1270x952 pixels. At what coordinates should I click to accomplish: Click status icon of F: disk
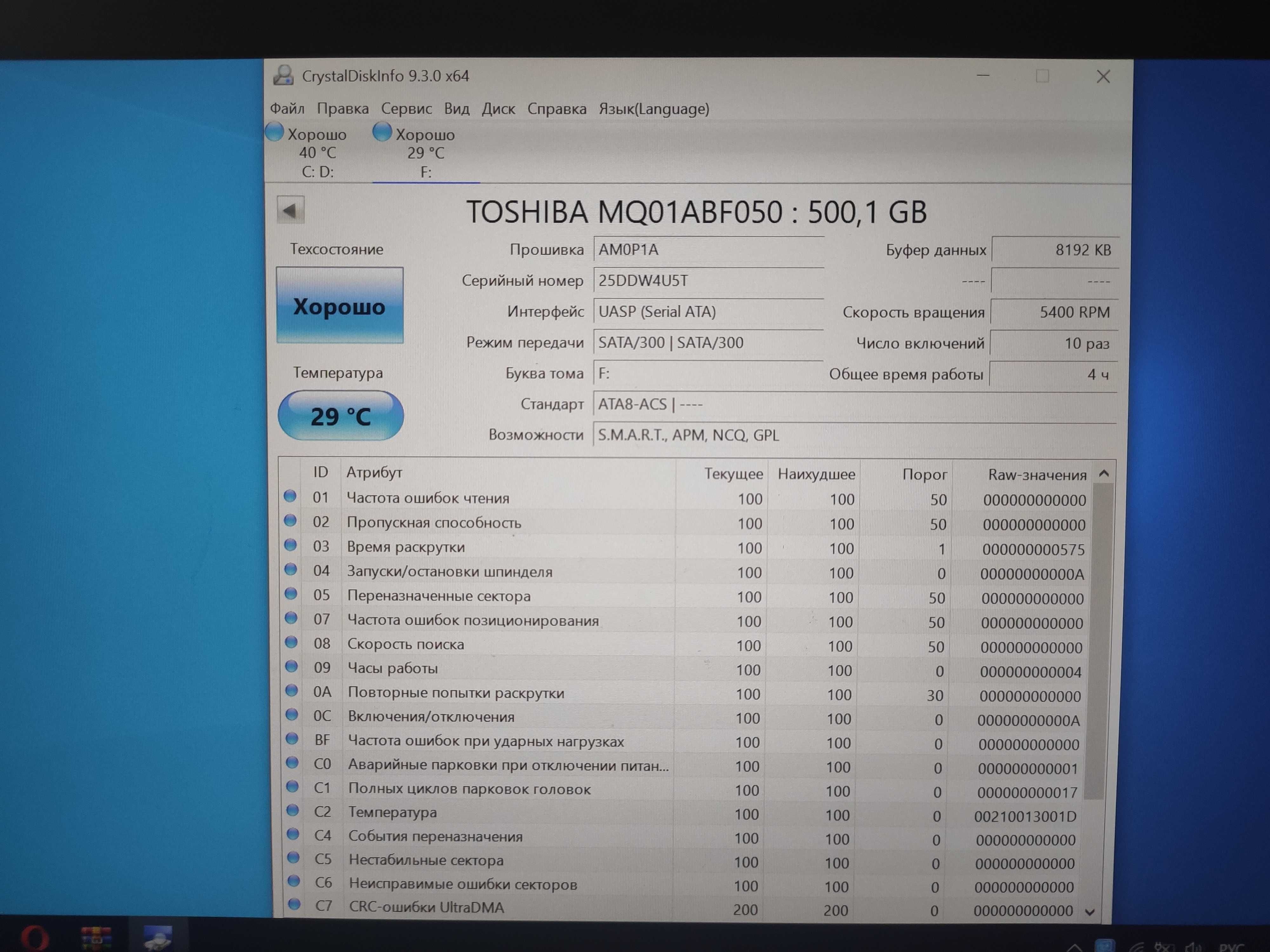[382, 132]
